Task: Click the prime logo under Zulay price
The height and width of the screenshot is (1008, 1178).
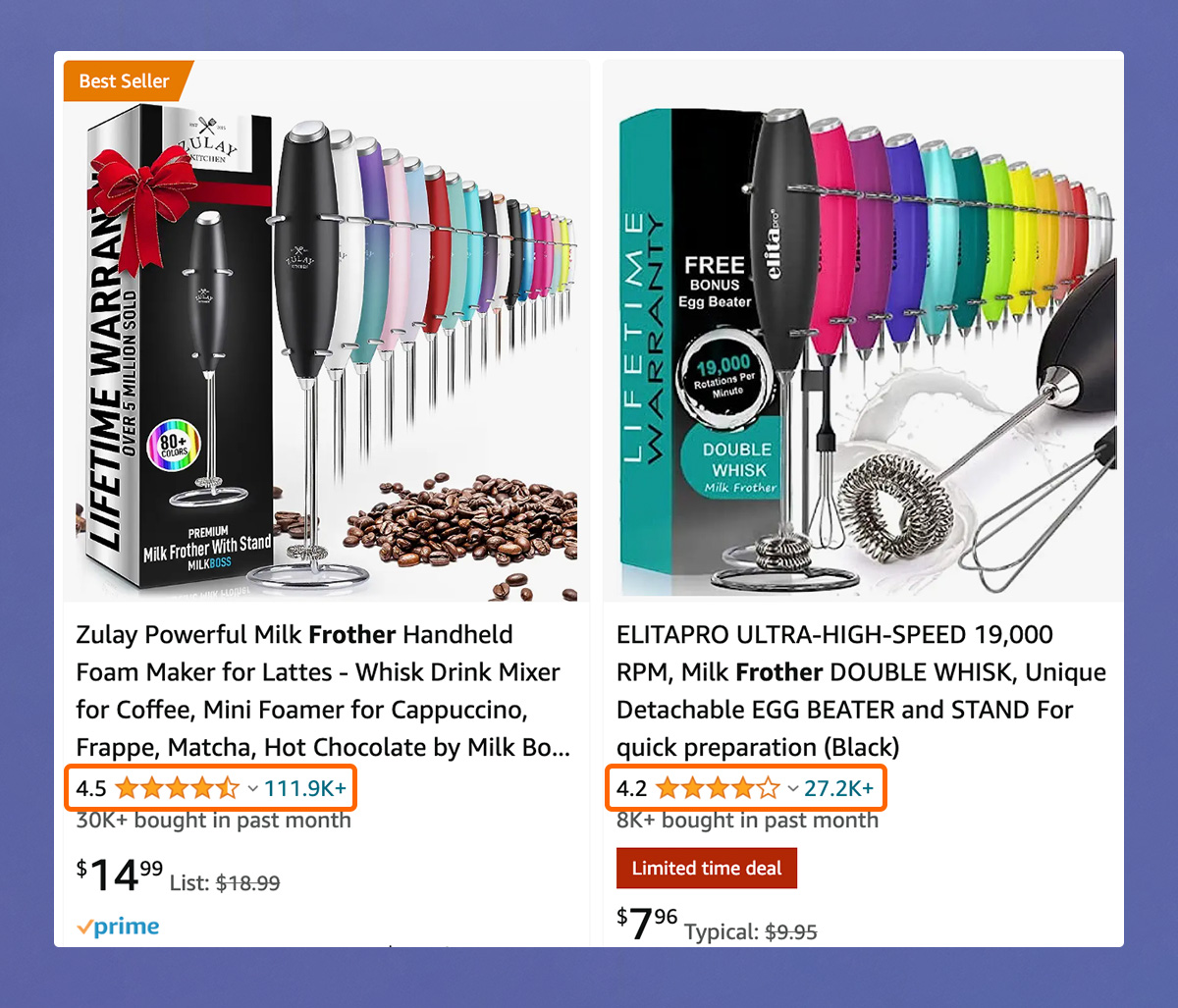Action: [118, 927]
